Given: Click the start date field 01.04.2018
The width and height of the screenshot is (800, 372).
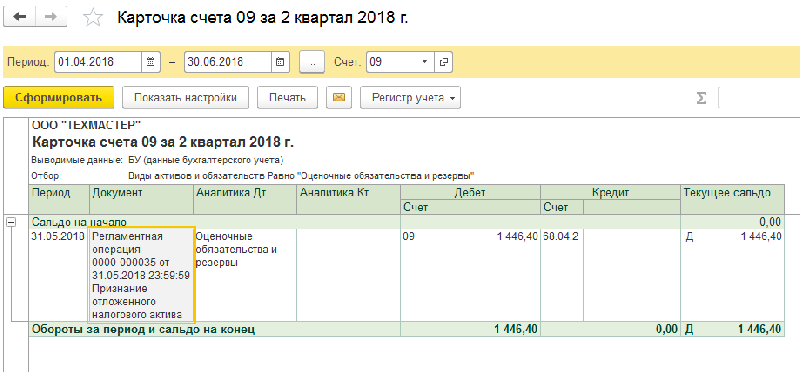Looking at the screenshot, I should coord(97,62).
